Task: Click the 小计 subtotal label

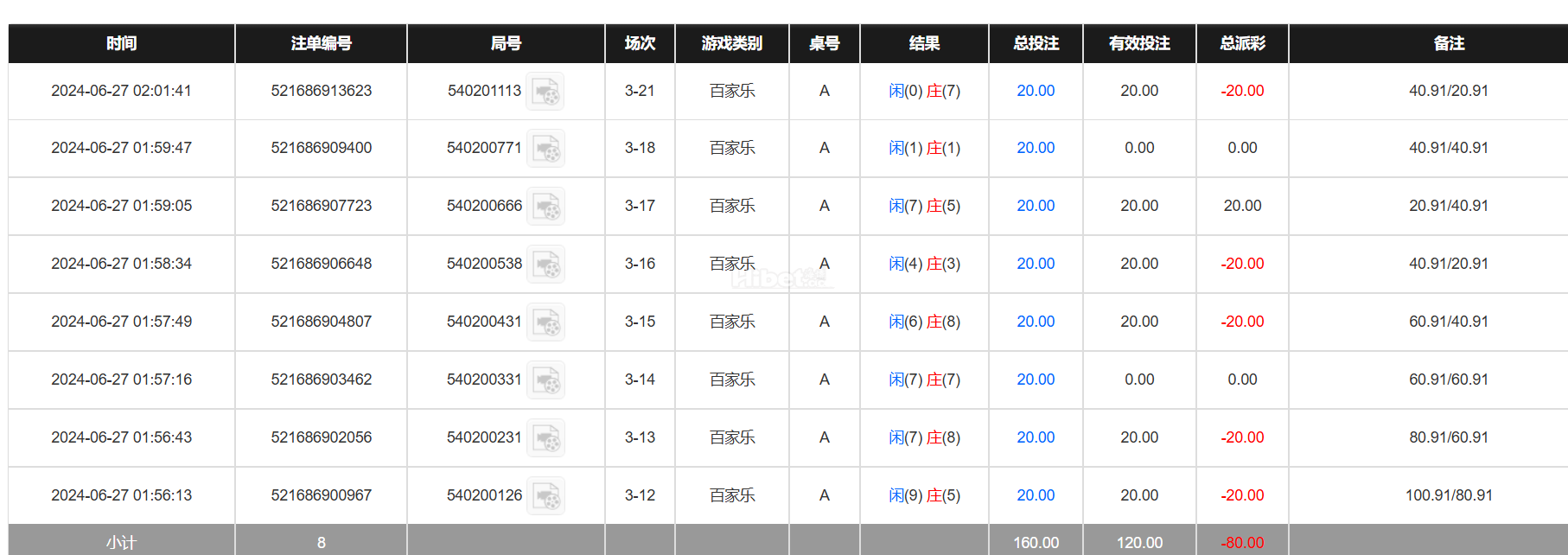Action: (122, 543)
